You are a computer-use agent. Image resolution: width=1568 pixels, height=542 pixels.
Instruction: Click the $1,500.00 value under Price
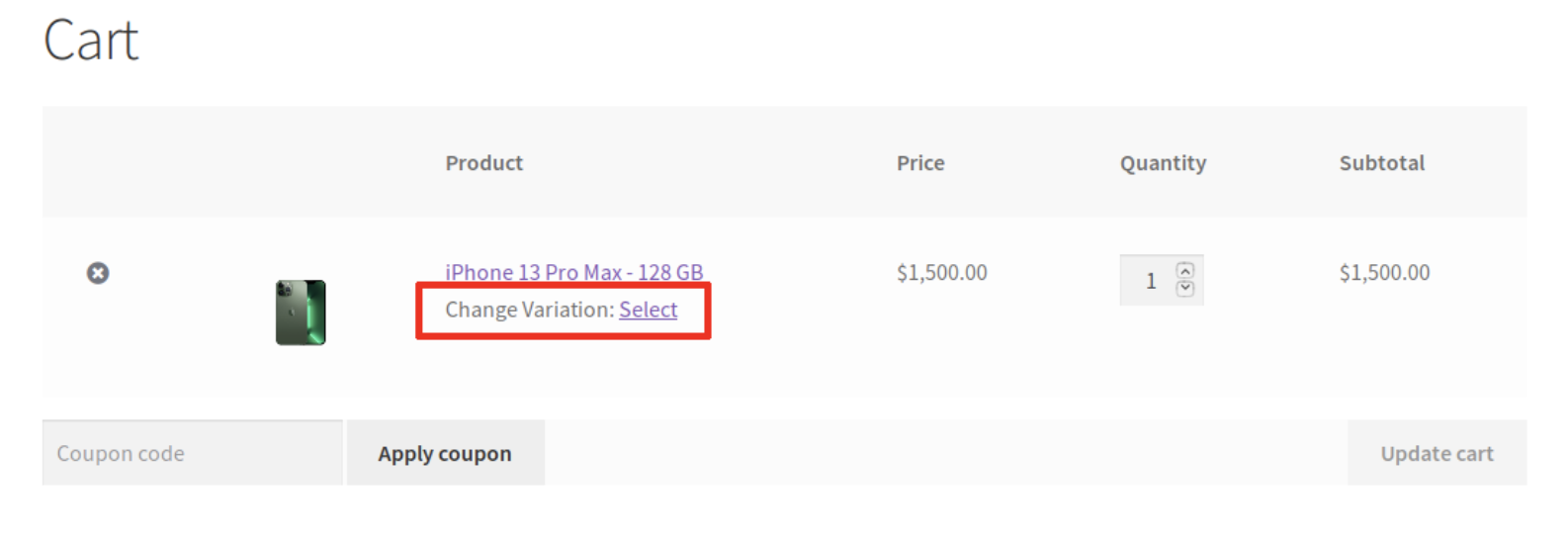click(941, 273)
